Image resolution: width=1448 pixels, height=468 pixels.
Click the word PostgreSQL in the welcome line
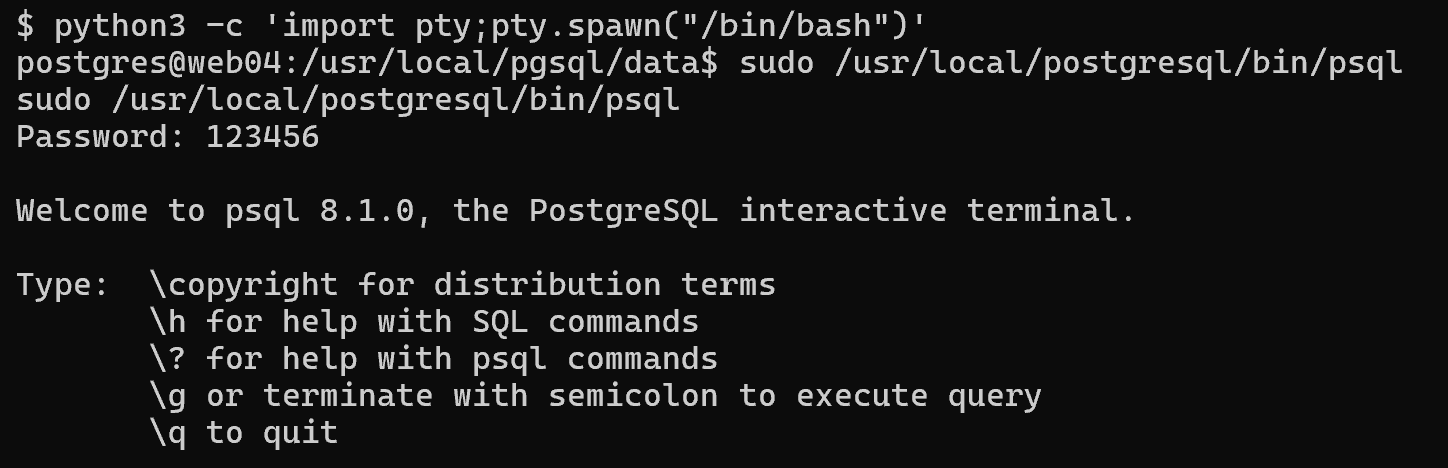[623, 211]
